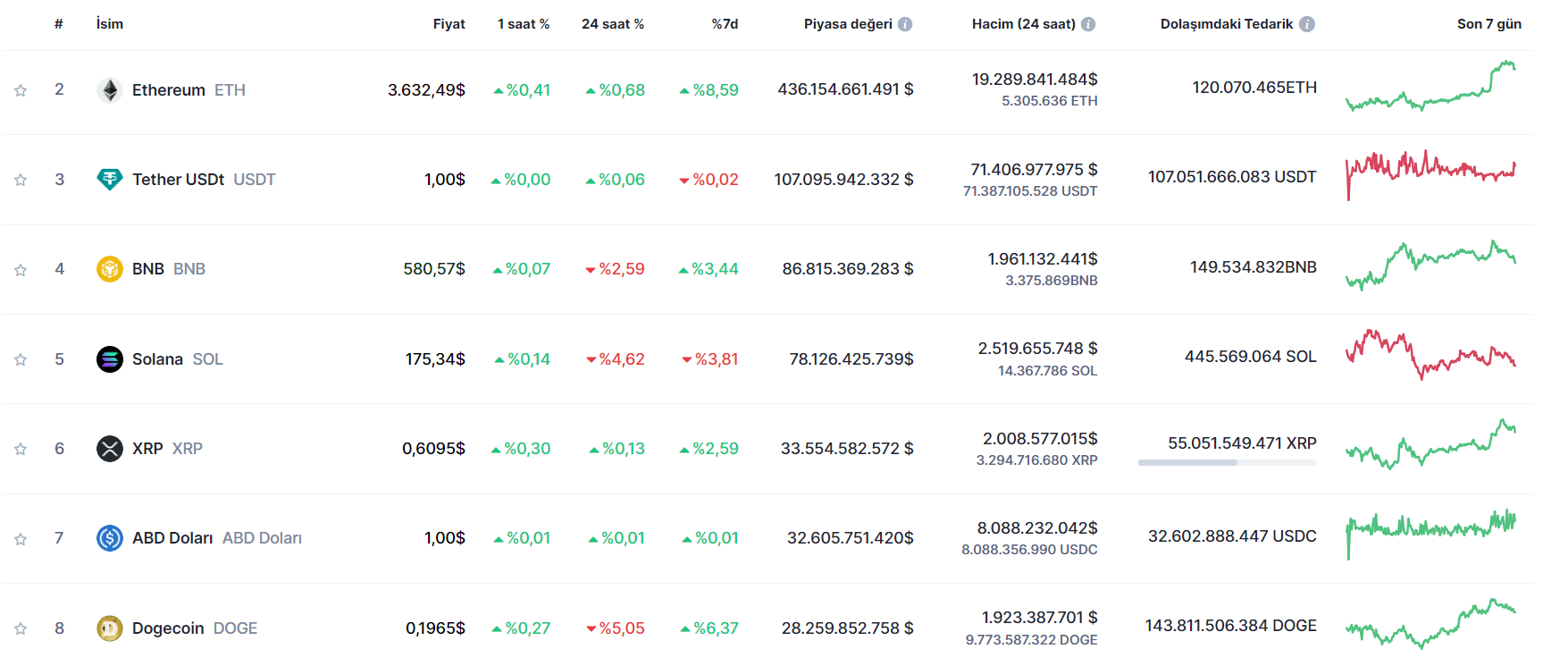Click the XRP logo icon
Viewport: 1568px width, 666px height.
110,449
